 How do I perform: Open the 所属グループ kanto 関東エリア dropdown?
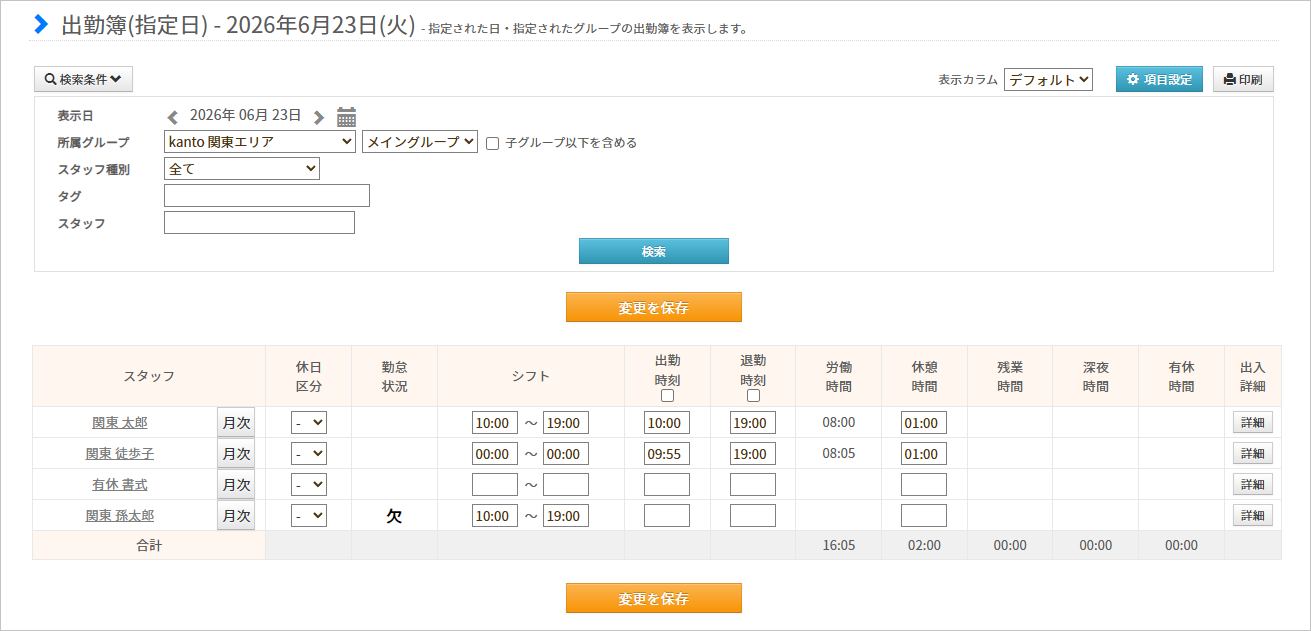260,142
